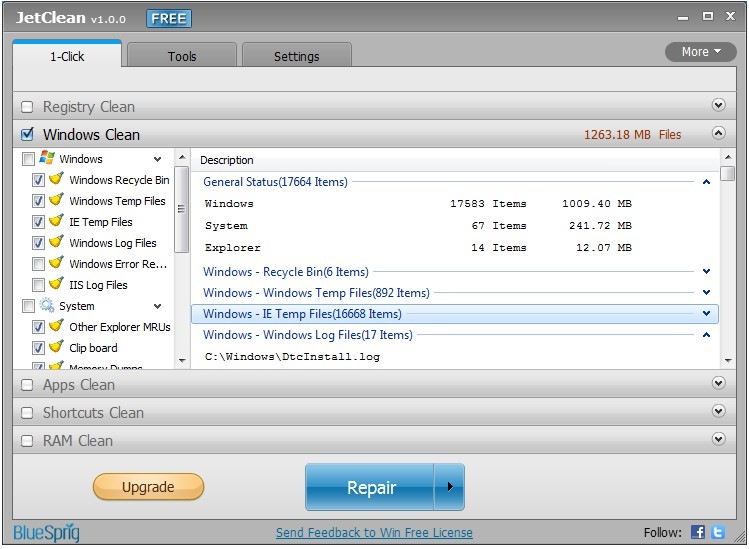This screenshot has width=749, height=549.
Task: Uncheck the Windows Log Files checkbox
Action: 39,243
